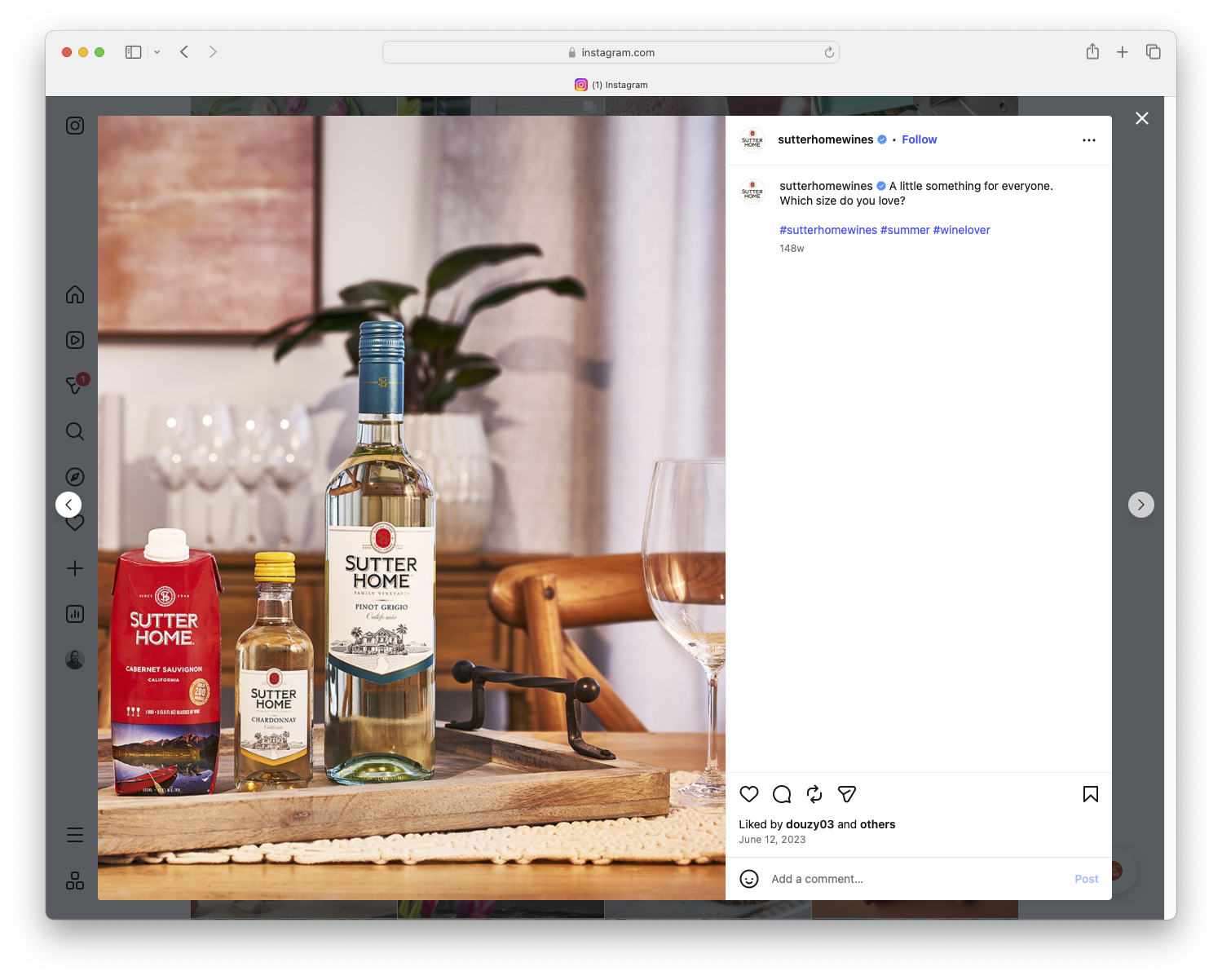Go forward in Safari
1222x980 pixels.
(213, 52)
